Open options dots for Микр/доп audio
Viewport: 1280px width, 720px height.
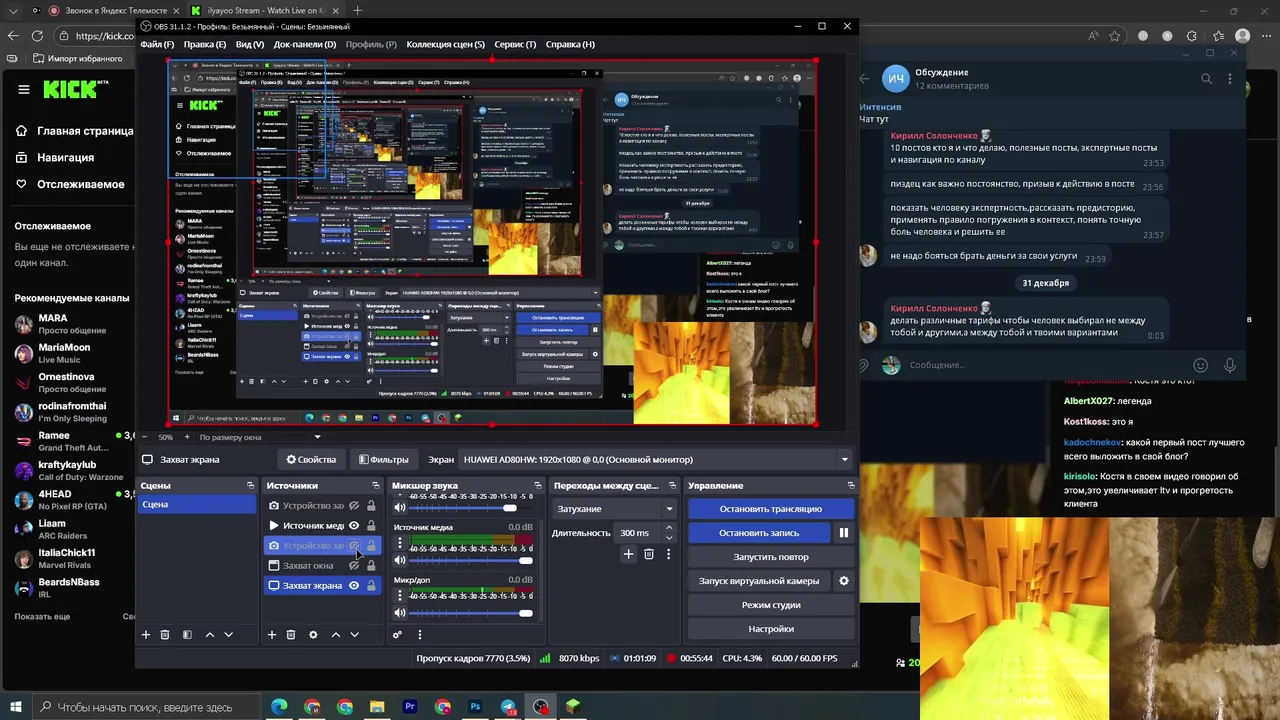point(400,596)
